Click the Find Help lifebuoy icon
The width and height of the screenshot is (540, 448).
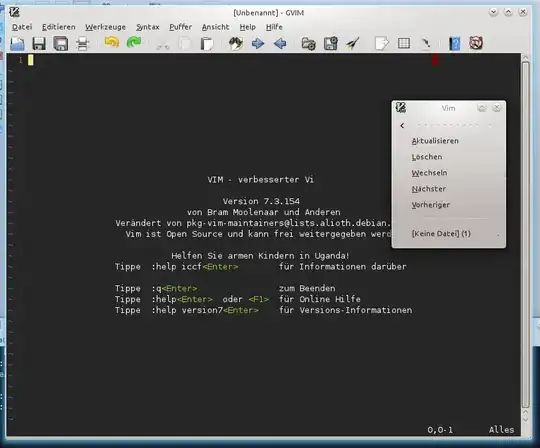click(476, 43)
